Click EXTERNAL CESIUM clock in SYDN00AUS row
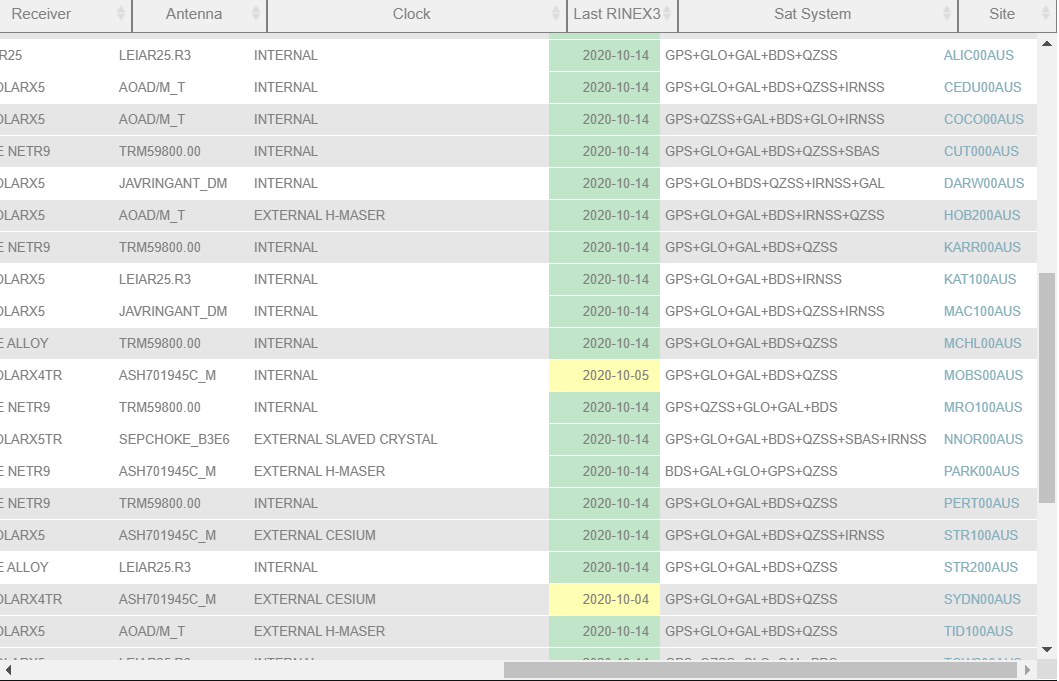1059x681 pixels. pyautogui.click(x=315, y=599)
